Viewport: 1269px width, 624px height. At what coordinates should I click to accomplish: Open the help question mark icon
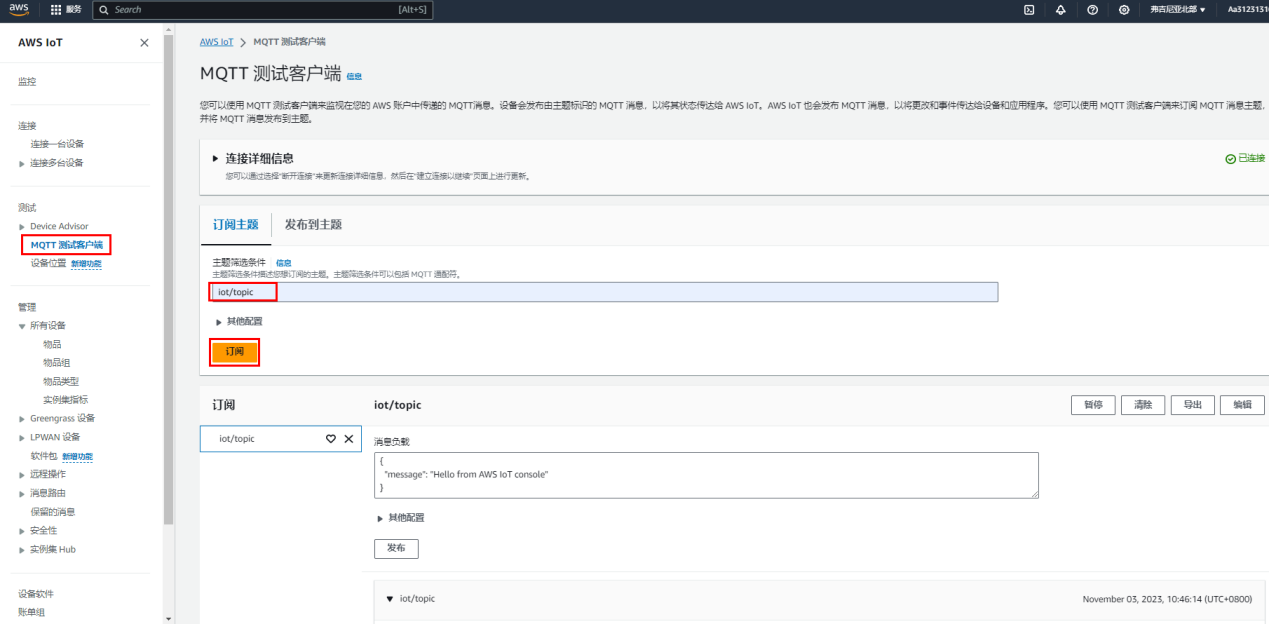click(x=1092, y=9)
